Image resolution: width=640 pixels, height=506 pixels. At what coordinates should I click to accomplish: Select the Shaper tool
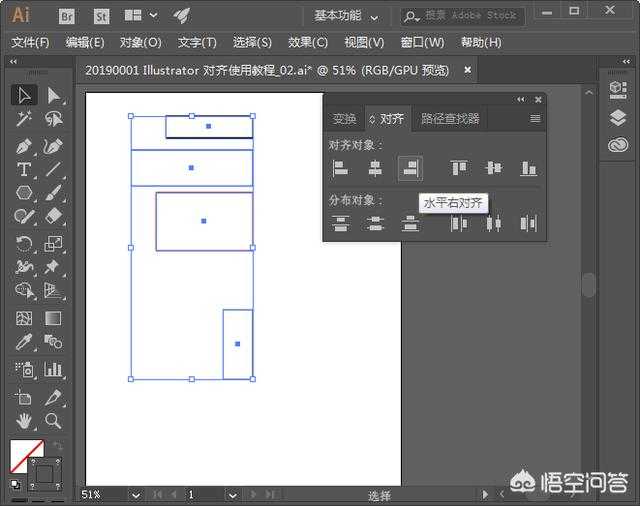tap(24, 216)
